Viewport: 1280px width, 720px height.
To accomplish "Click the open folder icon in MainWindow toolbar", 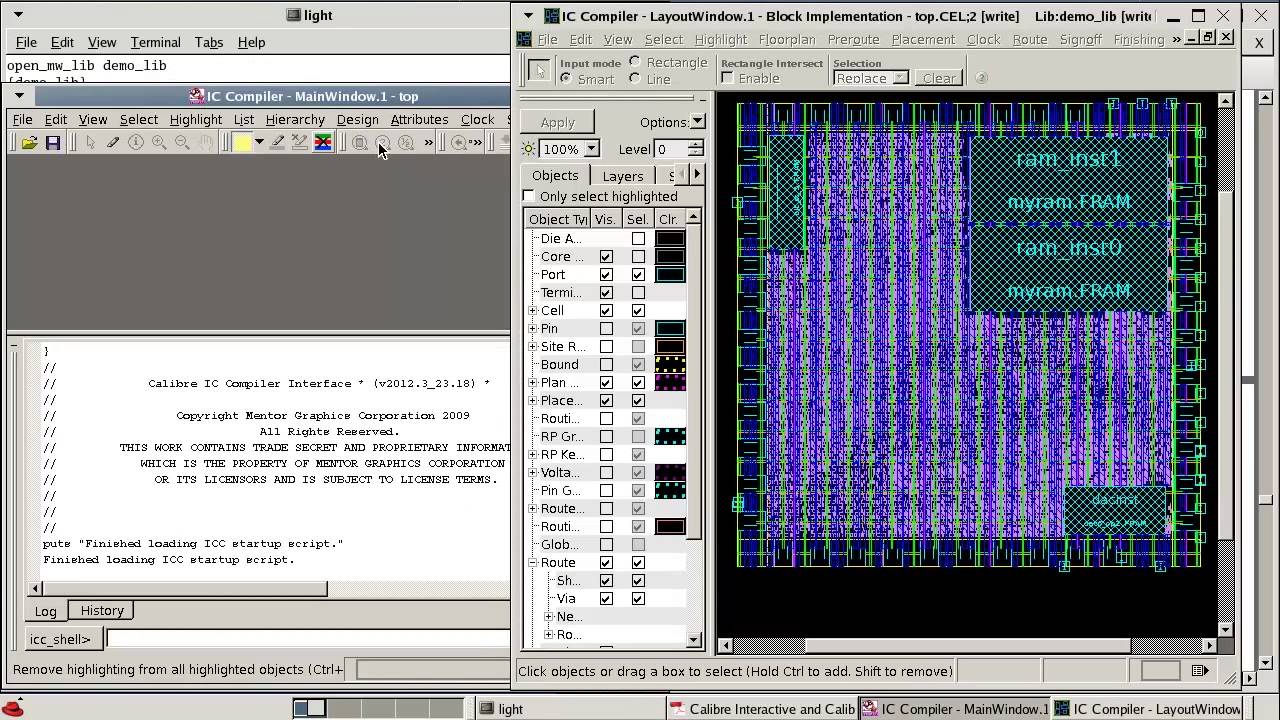I will coord(29,143).
